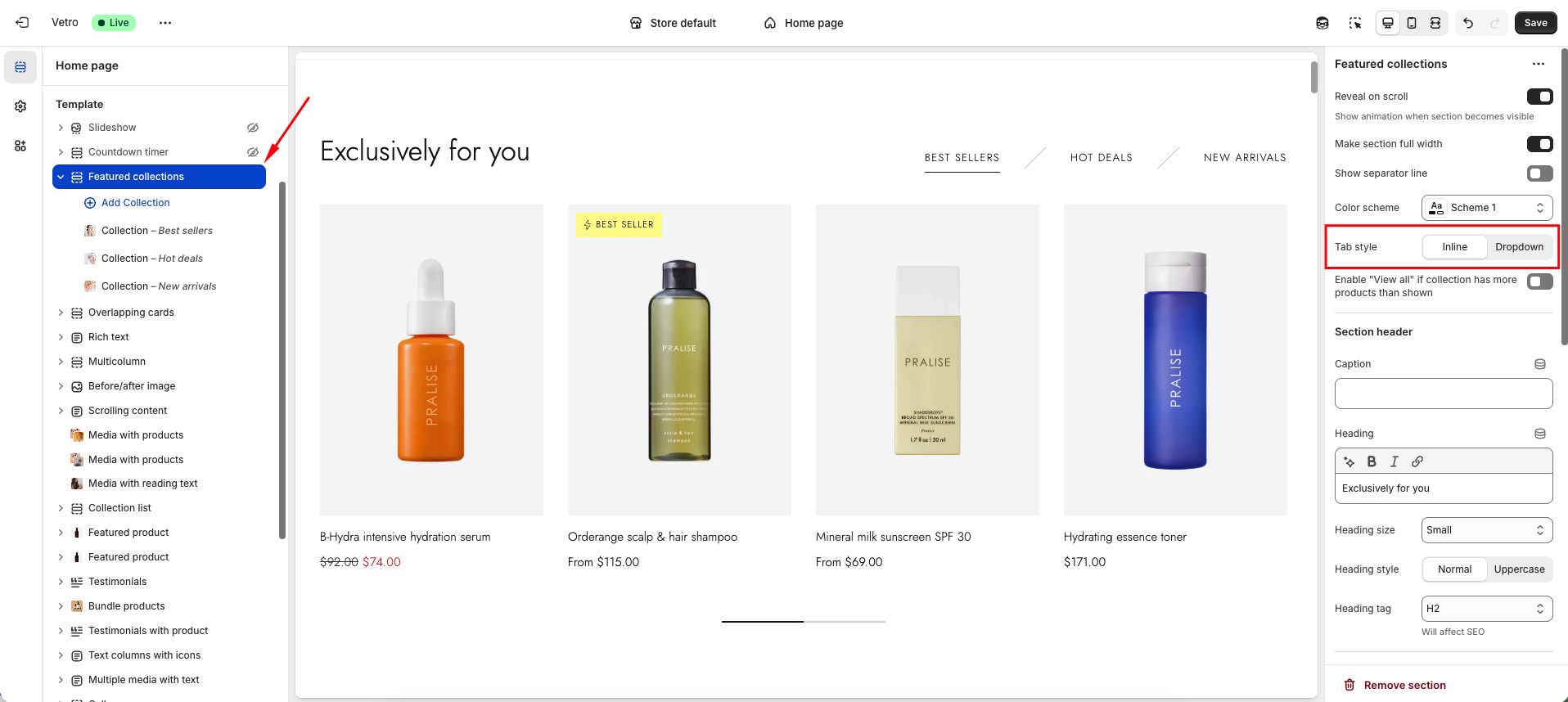The width and height of the screenshot is (1568, 702).
Task: Turn off Reveal on scroll
Action: click(x=1539, y=97)
